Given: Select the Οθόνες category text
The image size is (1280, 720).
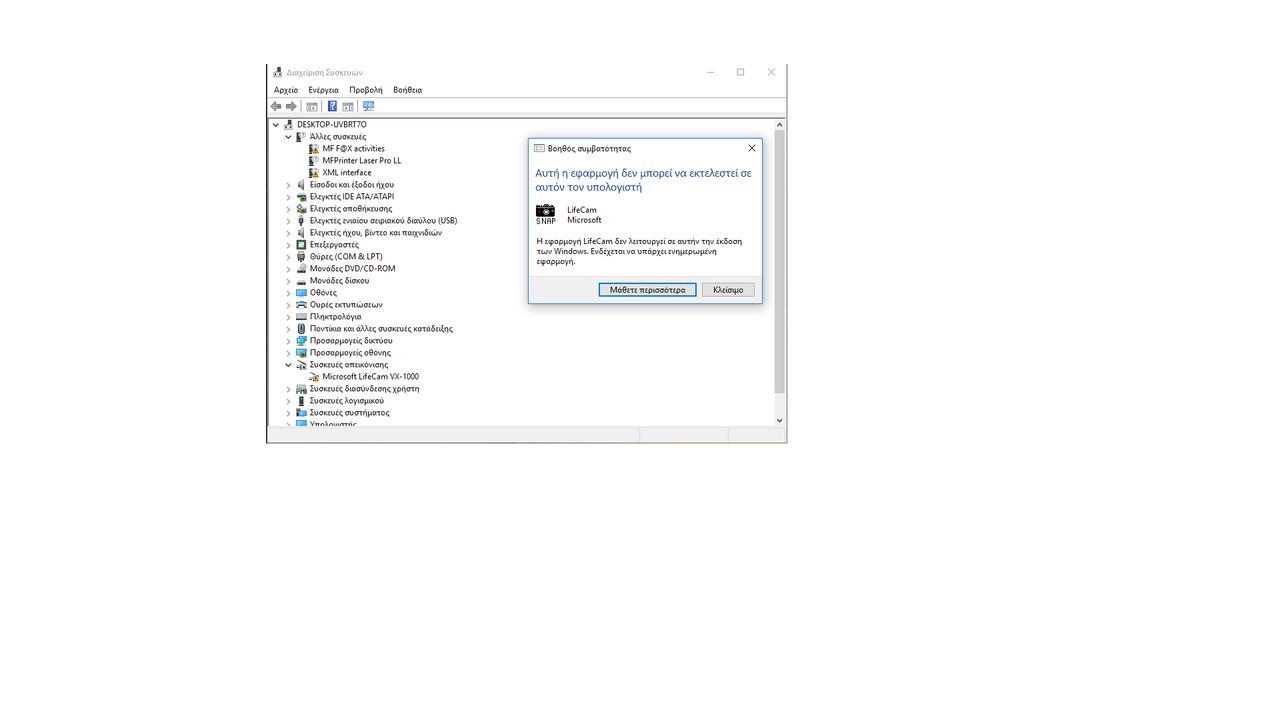Looking at the screenshot, I should [x=323, y=293].
